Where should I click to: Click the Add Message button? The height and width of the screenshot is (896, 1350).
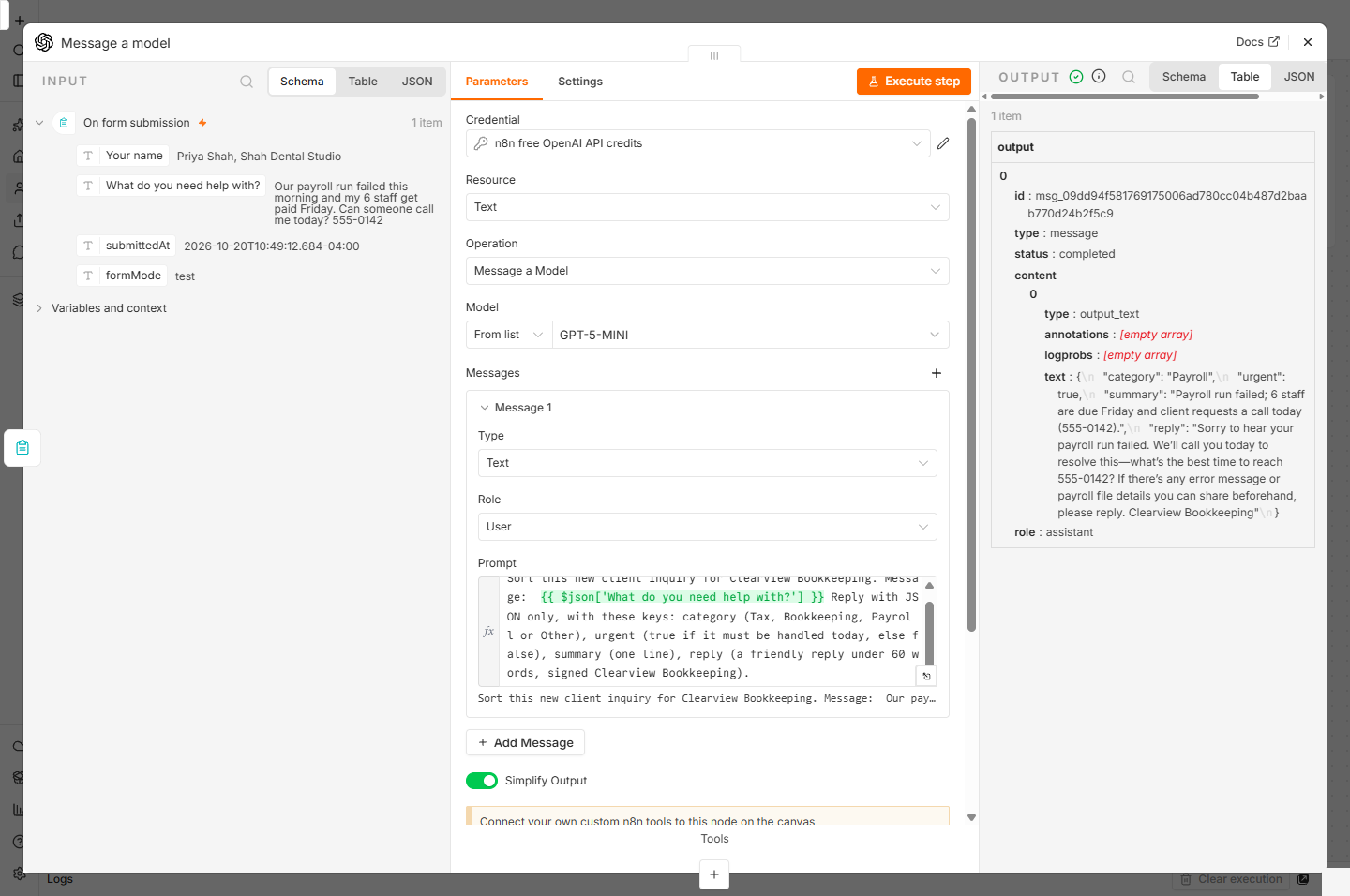click(525, 742)
